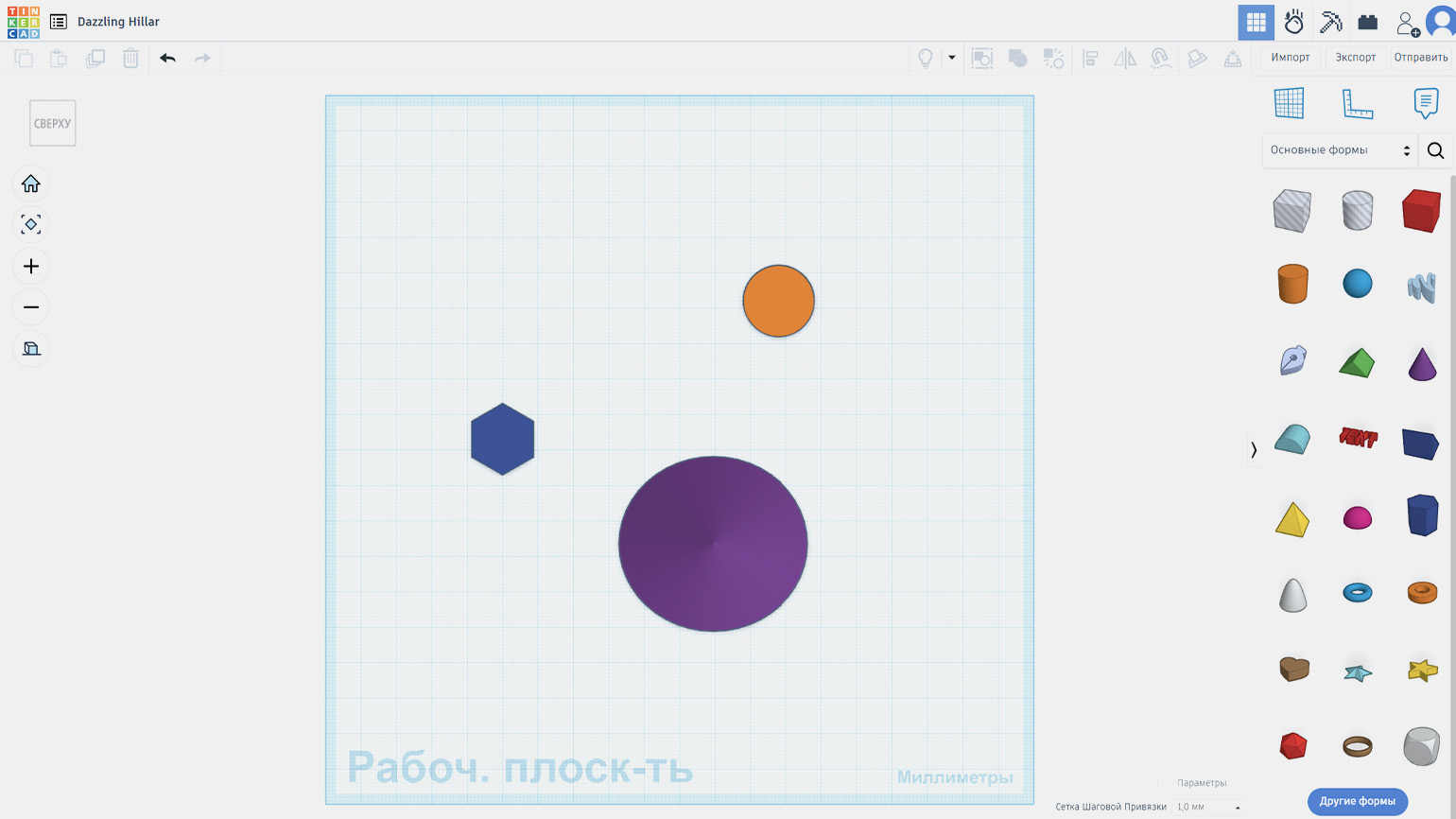Zoom in with the plus button
Screen dimensions: 1456x819
pos(31,267)
